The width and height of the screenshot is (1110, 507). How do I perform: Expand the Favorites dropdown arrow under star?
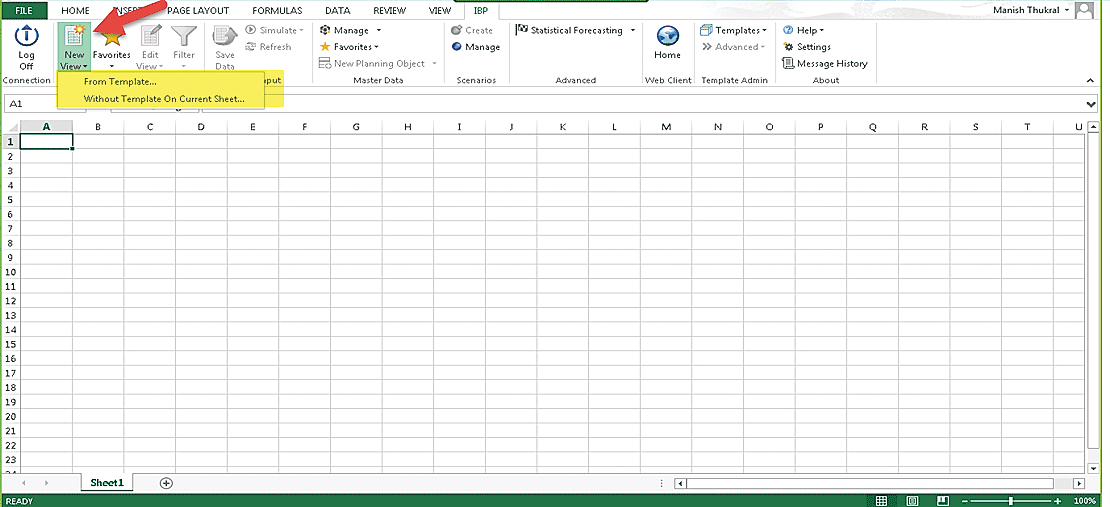click(112, 67)
